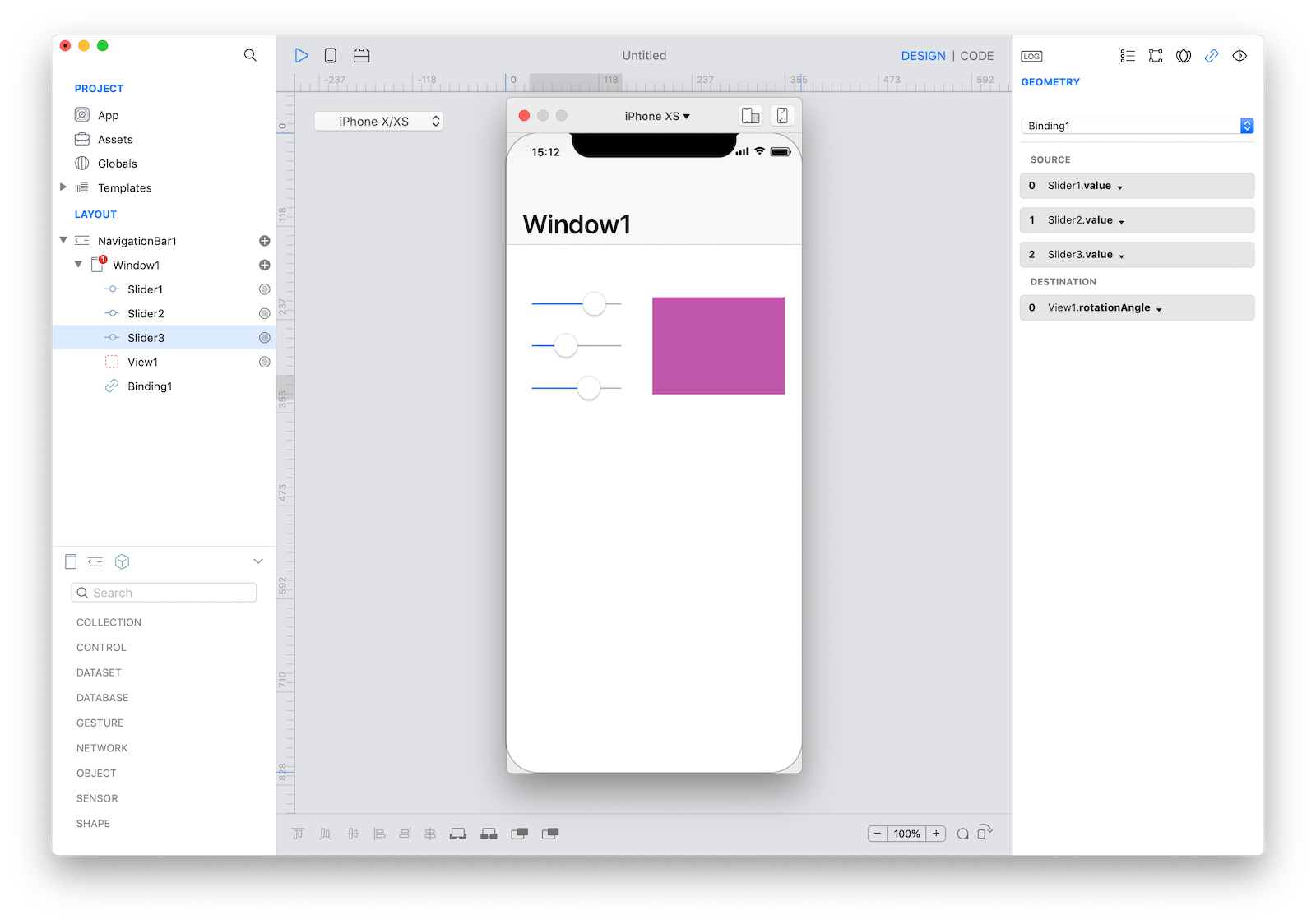Collapse the Window1 tree node
Screen dimensions: 1316x924
click(x=78, y=265)
